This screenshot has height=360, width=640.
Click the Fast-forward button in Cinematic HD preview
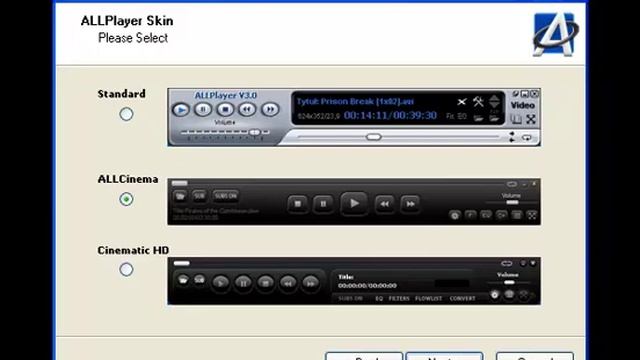coord(310,282)
